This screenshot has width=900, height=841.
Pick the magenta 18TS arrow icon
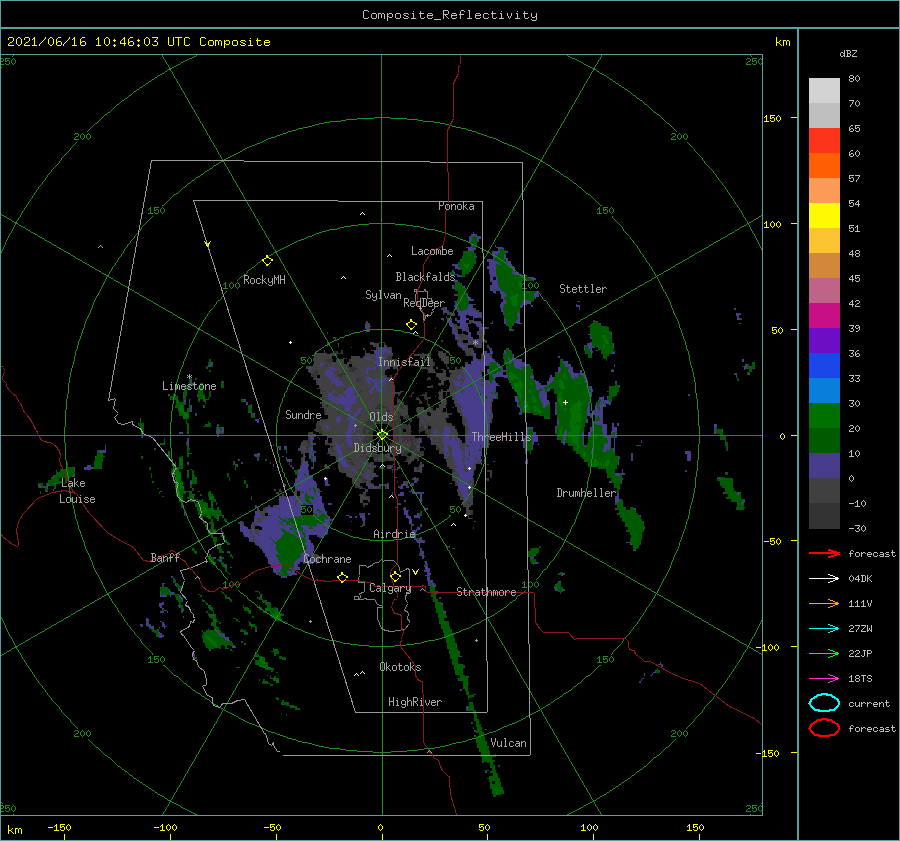click(824, 679)
